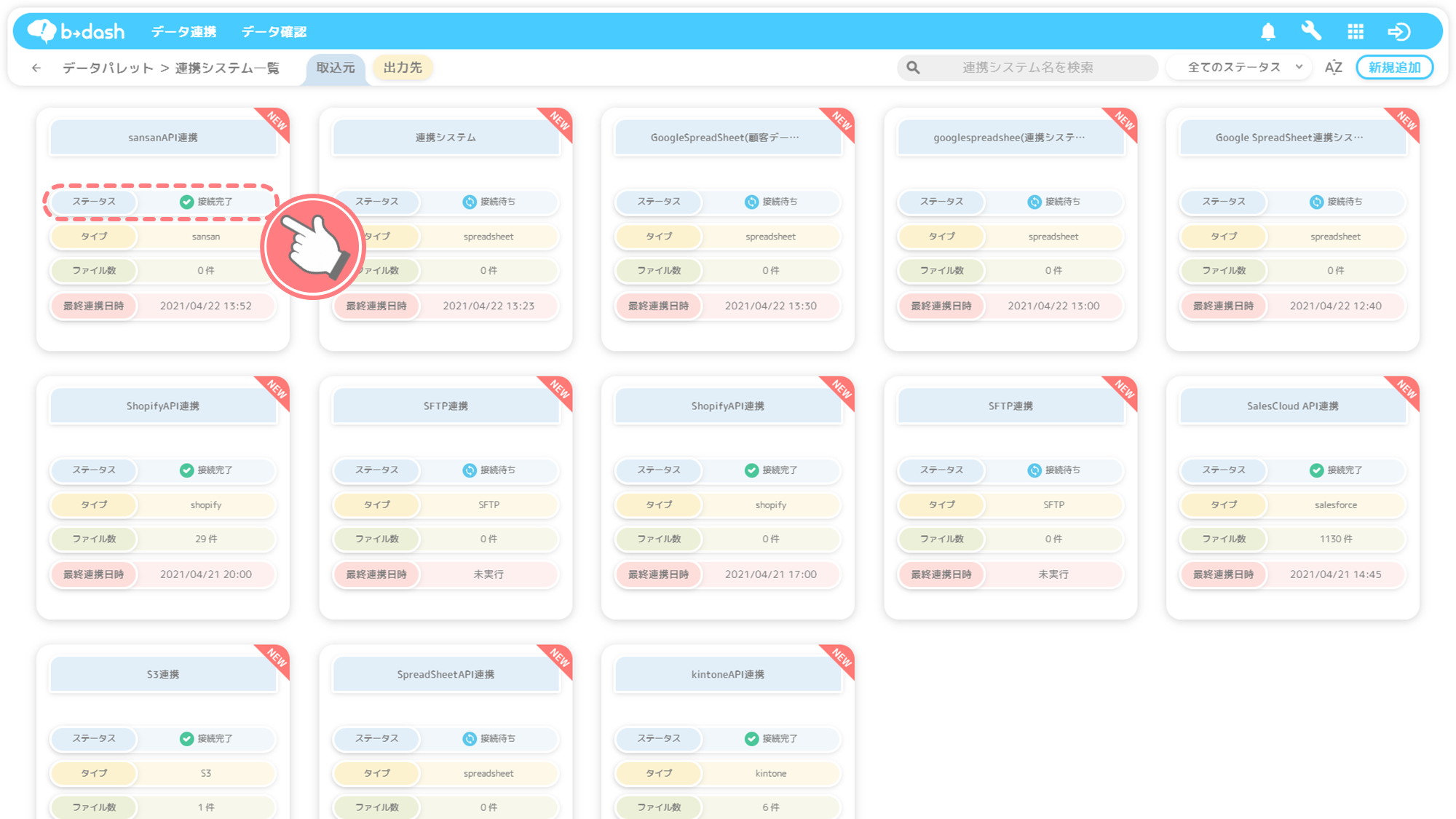Click pending status icon in Google SpreadSheet連携シス… card

[x=1316, y=202]
